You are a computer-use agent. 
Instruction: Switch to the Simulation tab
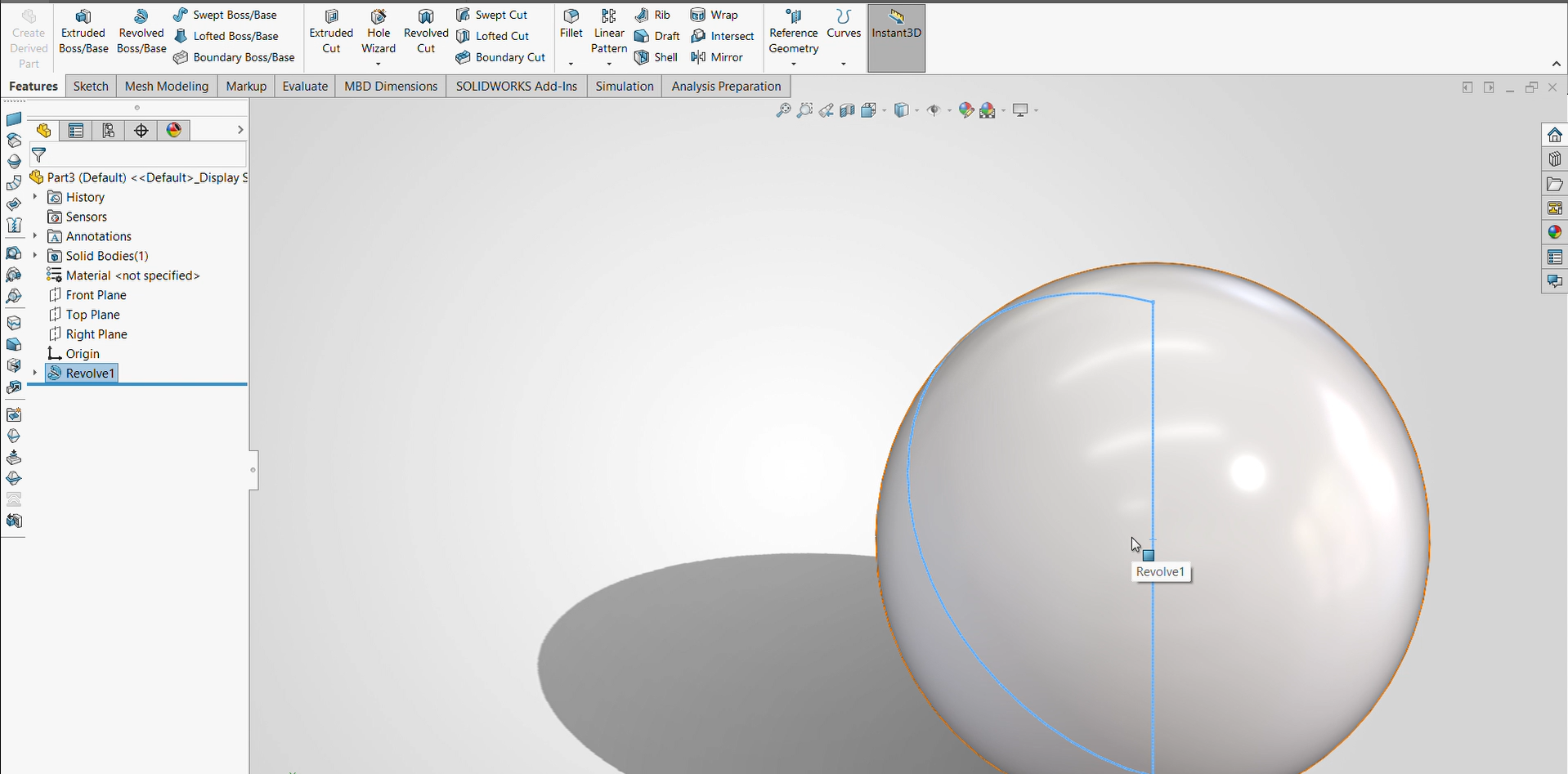[625, 86]
